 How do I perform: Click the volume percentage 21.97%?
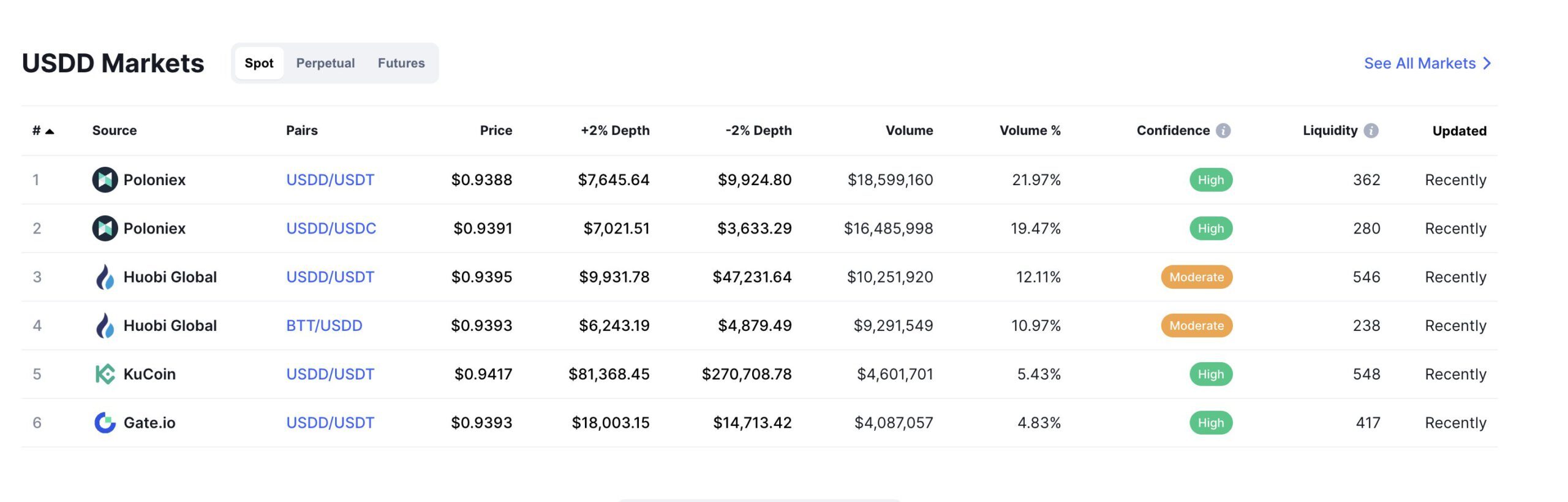1036,180
